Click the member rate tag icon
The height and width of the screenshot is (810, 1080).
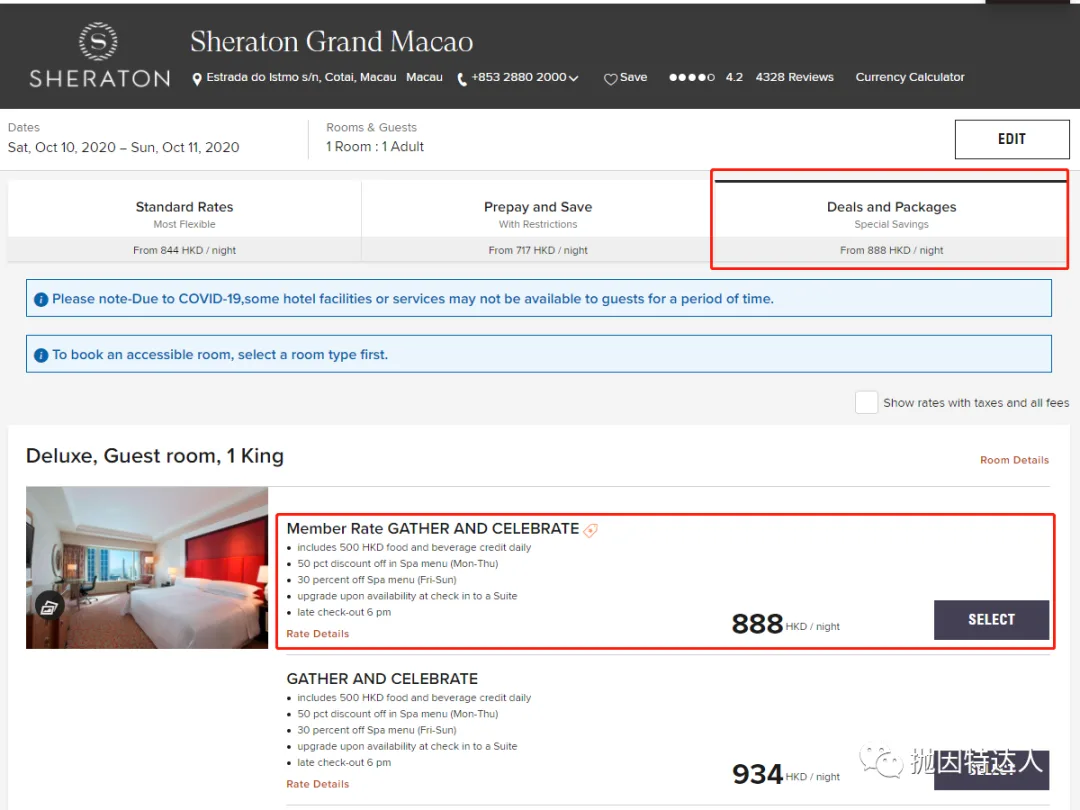point(591,530)
